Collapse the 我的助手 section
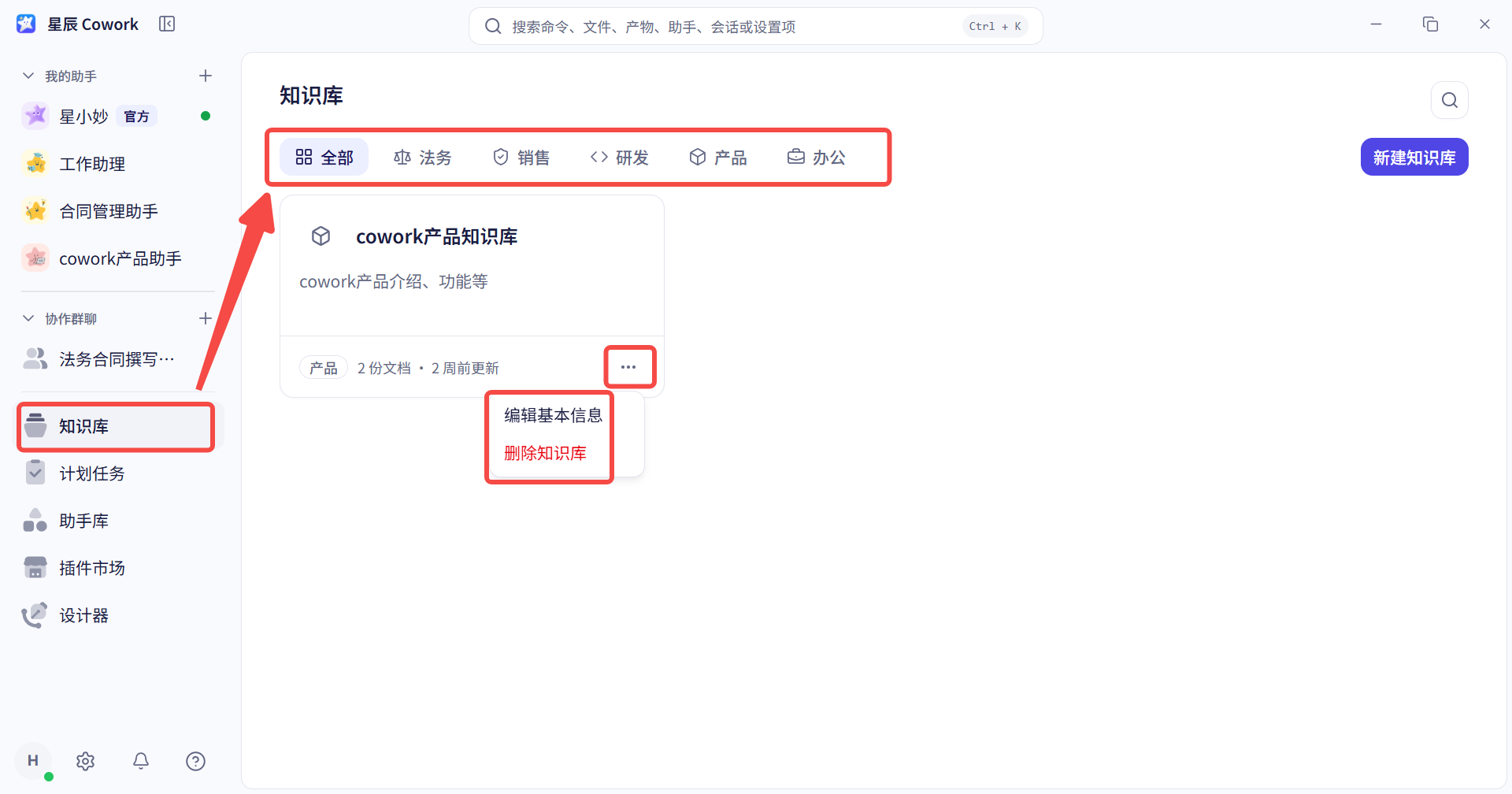Screen dimensions: 1512x794 [28, 76]
